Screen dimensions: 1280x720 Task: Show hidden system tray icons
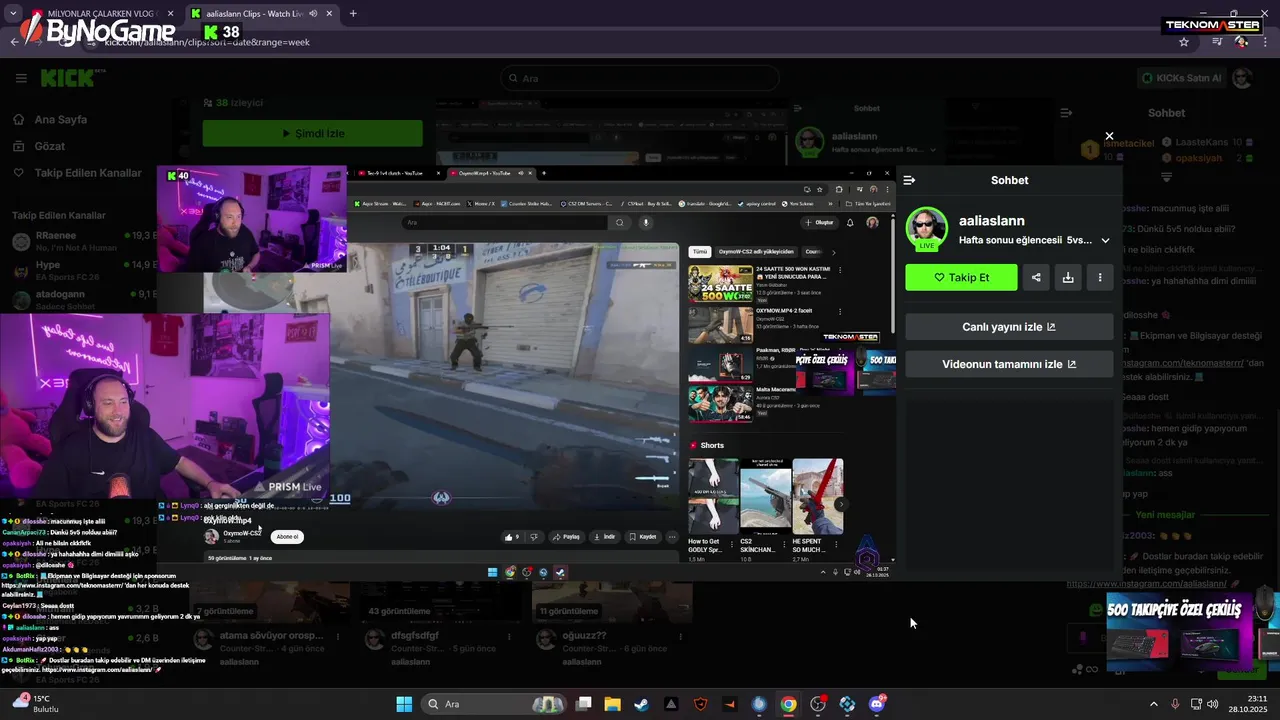1153,704
